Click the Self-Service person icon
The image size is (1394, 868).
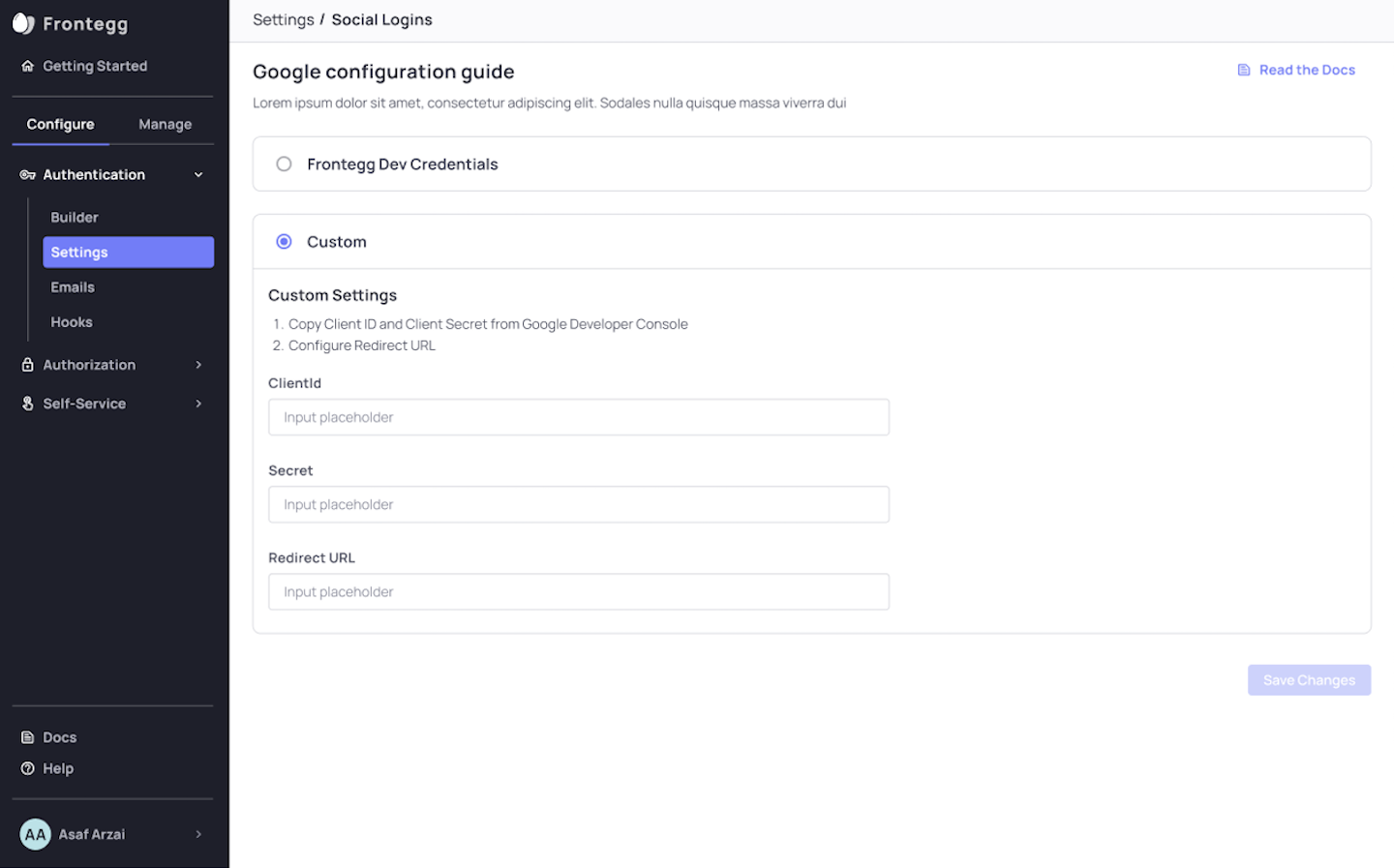tap(28, 404)
